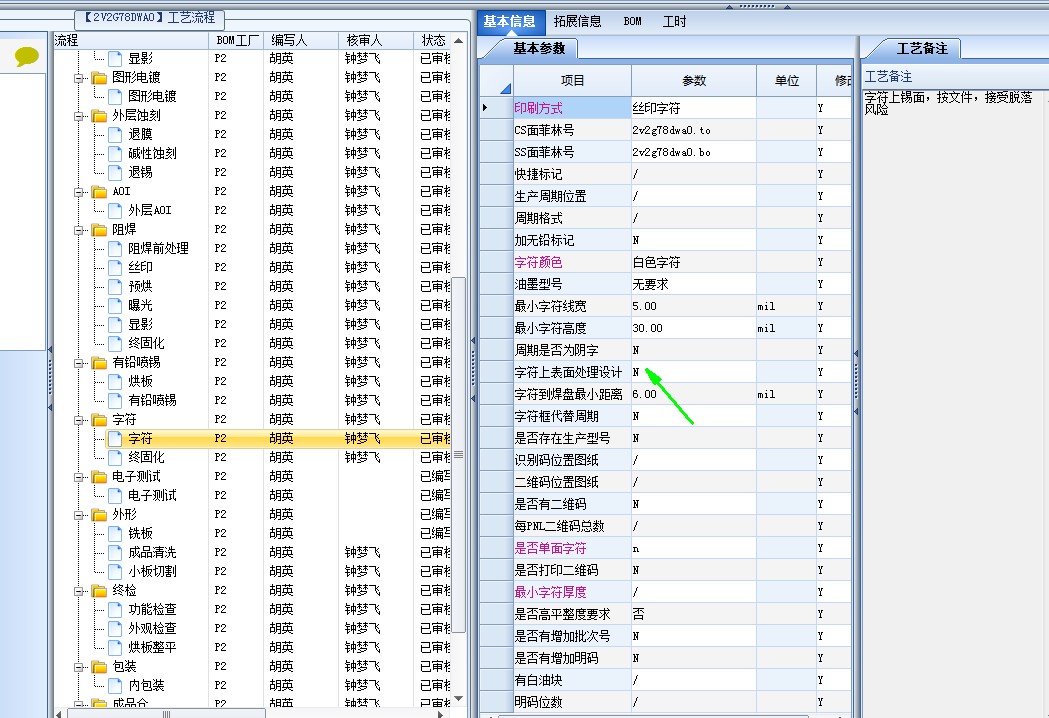Click the document icon beside 退锡
Screen dimensions: 1049x718
point(115,173)
